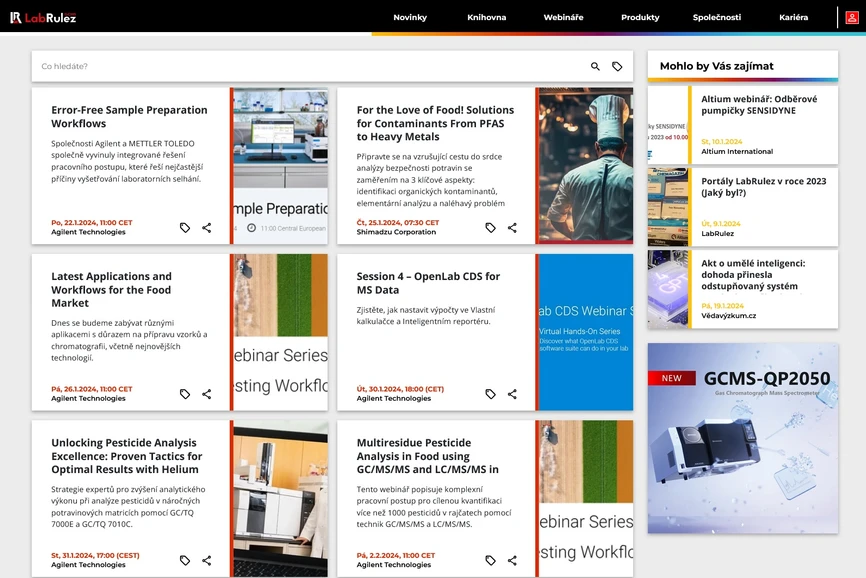Click the Co hledáte search field

click(300, 67)
